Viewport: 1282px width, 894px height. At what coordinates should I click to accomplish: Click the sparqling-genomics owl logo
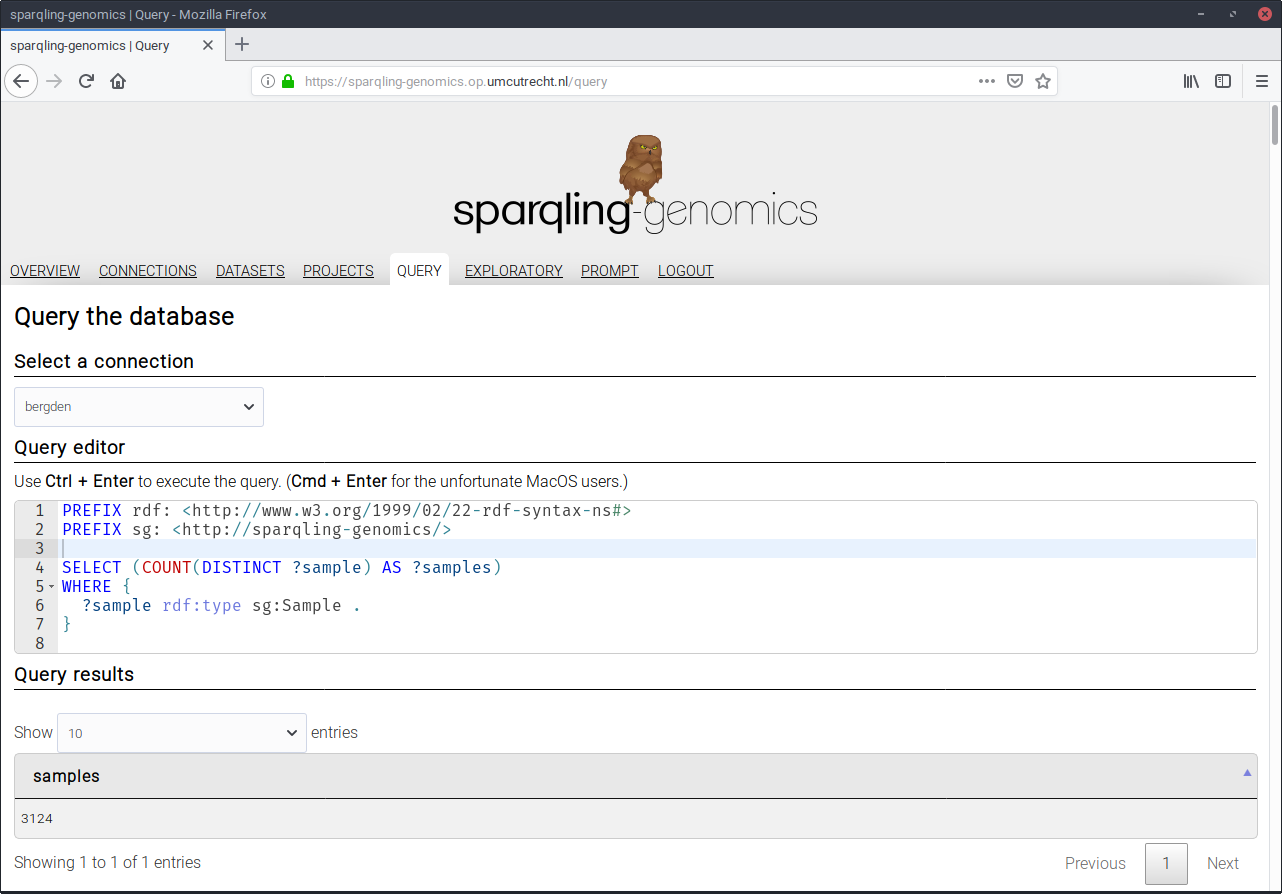635,185
